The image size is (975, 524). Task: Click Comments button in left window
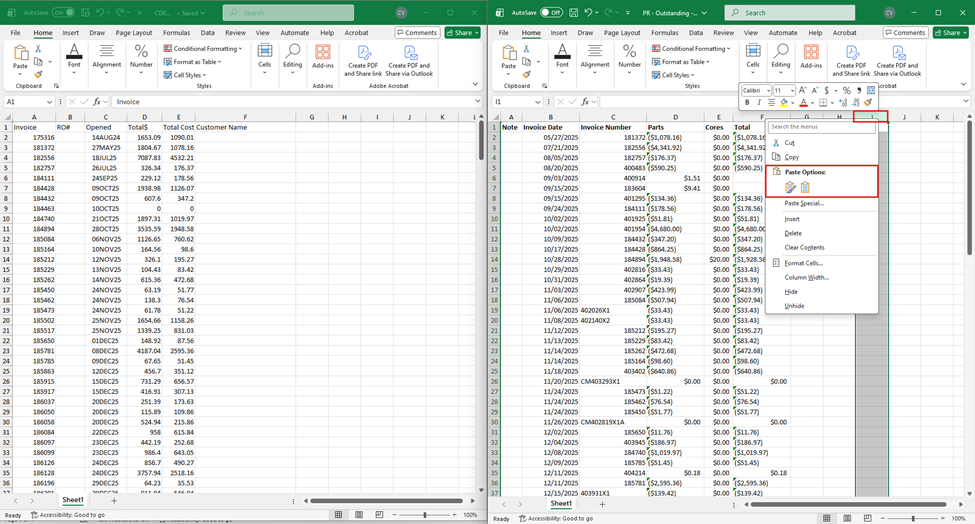pyautogui.click(x=417, y=33)
